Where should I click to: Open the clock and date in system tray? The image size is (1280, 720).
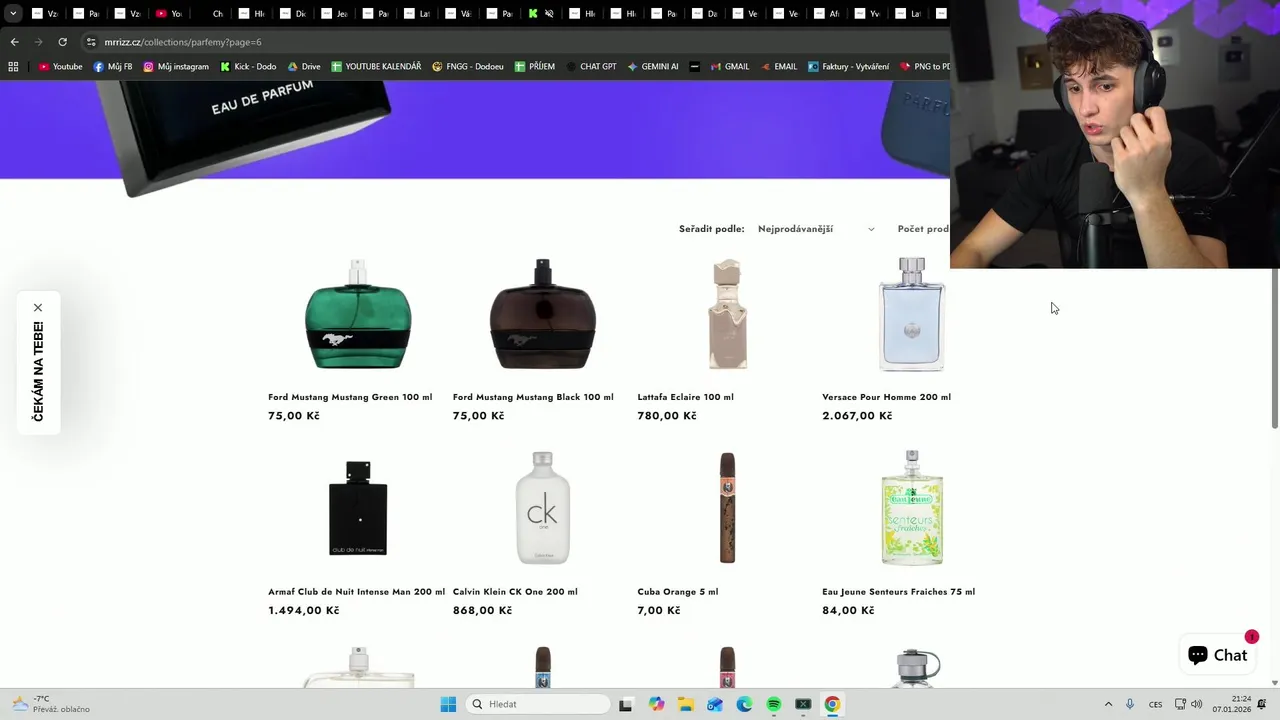1232,704
